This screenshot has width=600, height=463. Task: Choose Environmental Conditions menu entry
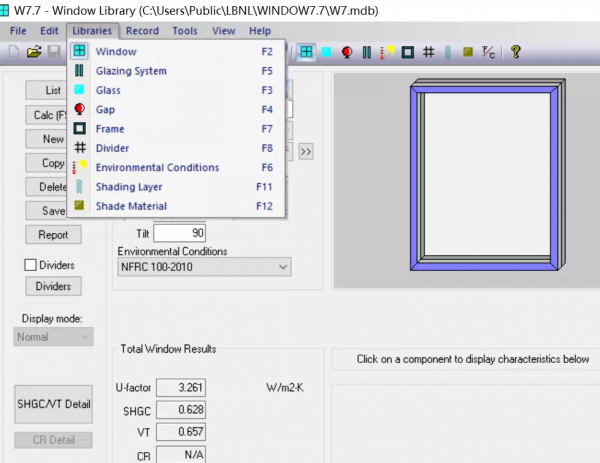176,167
